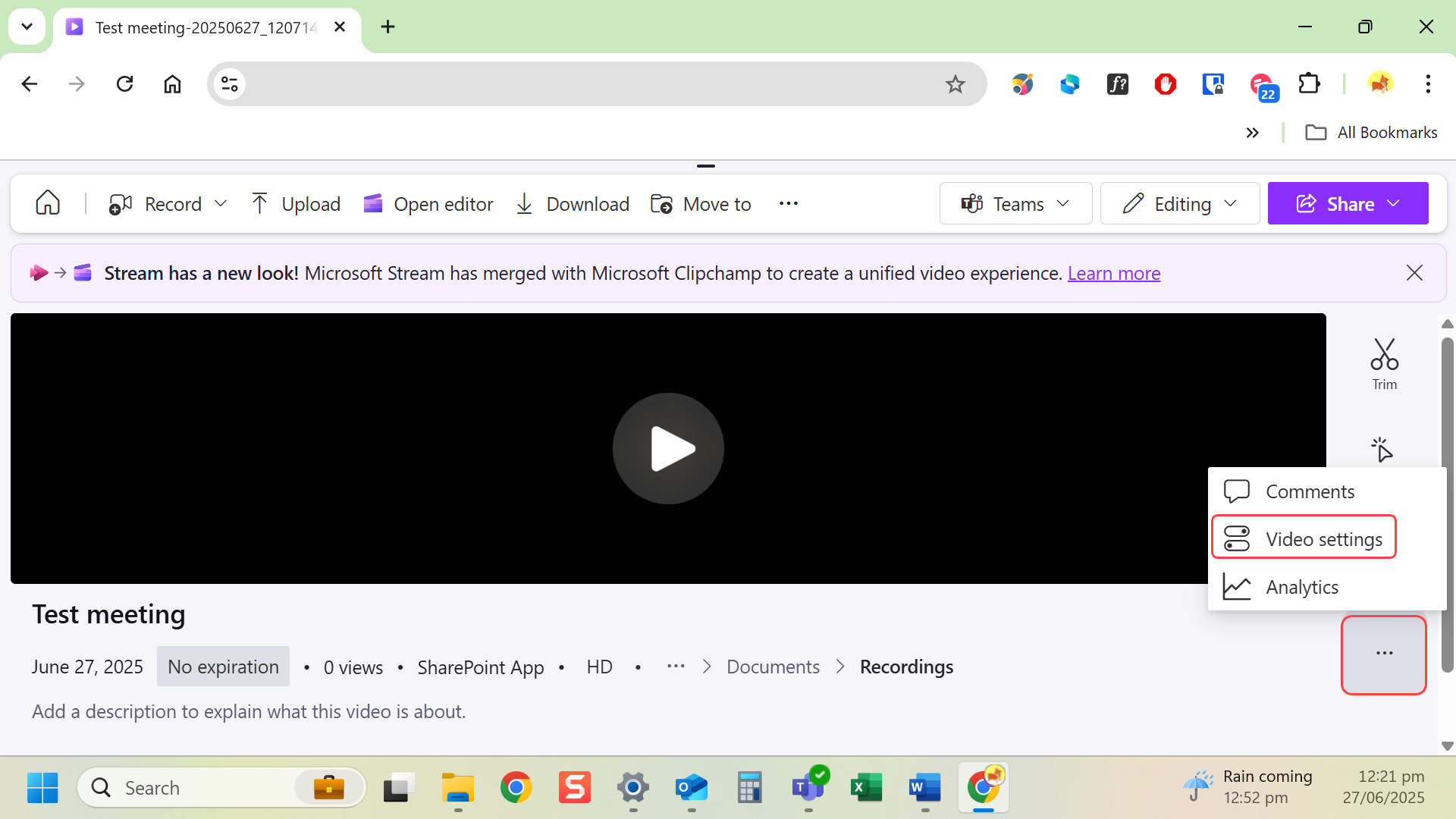Click site information icon in address bar
Viewport: 1456px width, 819px height.
coord(230,83)
